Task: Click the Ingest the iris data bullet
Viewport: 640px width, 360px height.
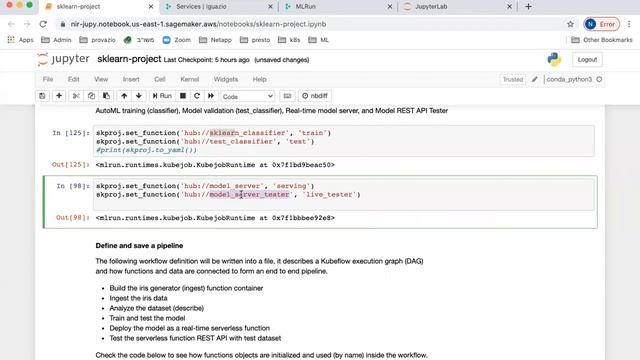Action: tap(138, 298)
